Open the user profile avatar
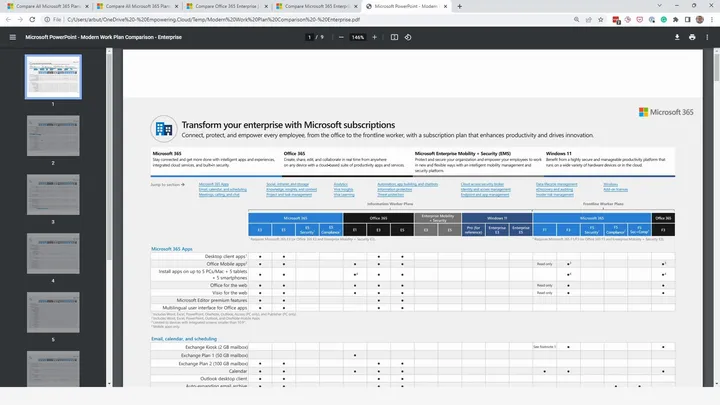Image resolution: width=720 pixels, height=405 pixels. [x=700, y=20]
